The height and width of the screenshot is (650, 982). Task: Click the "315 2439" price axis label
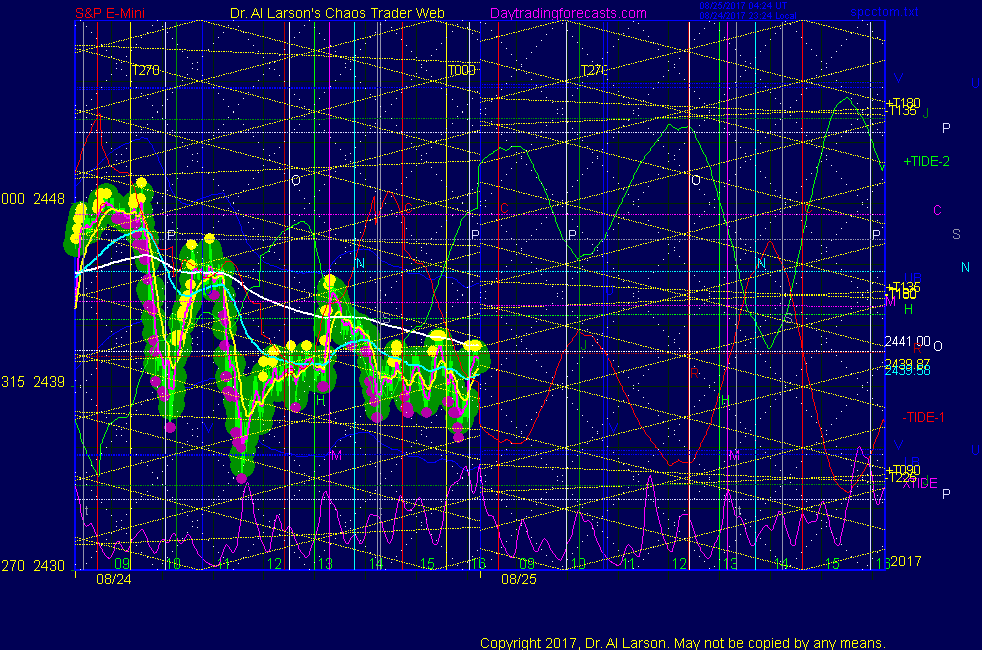point(33,382)
